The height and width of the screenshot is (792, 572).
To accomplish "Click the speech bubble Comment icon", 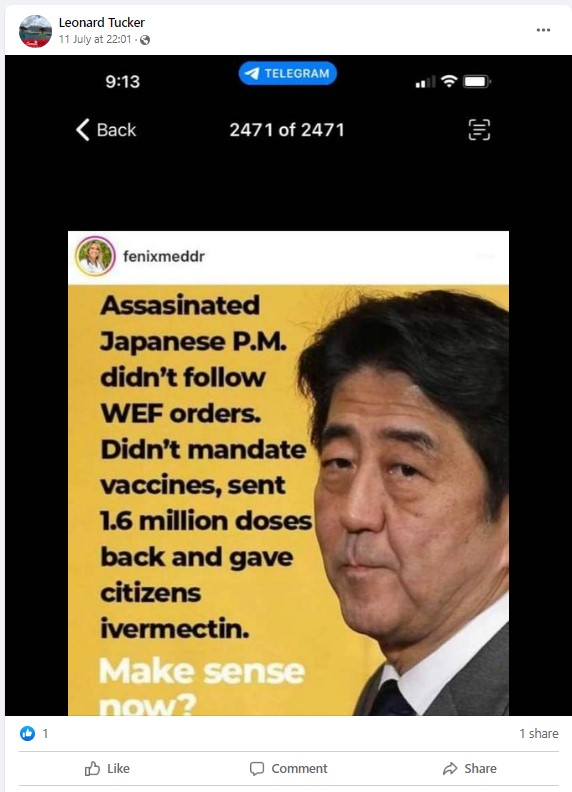I will point(257,769).
